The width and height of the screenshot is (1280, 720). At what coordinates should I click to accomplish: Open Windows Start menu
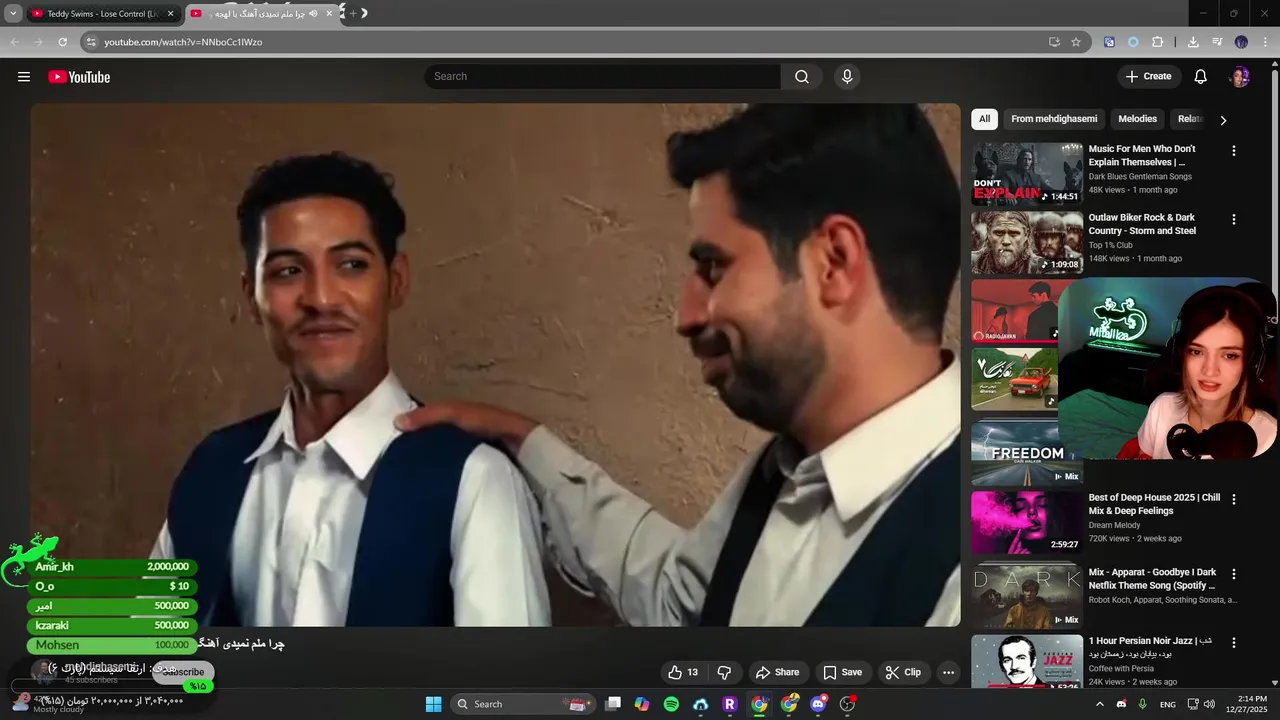[433, 704]
